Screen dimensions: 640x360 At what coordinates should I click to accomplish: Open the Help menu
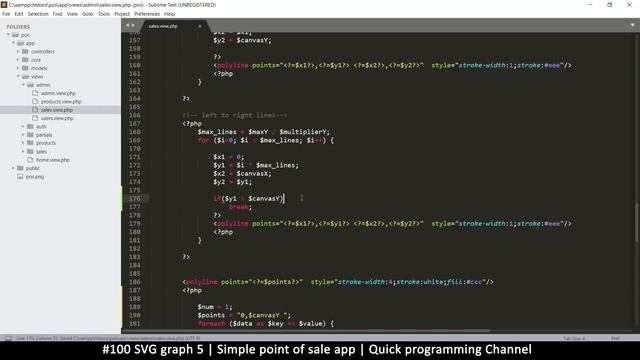pyautogui.click(x=169, y=14)
